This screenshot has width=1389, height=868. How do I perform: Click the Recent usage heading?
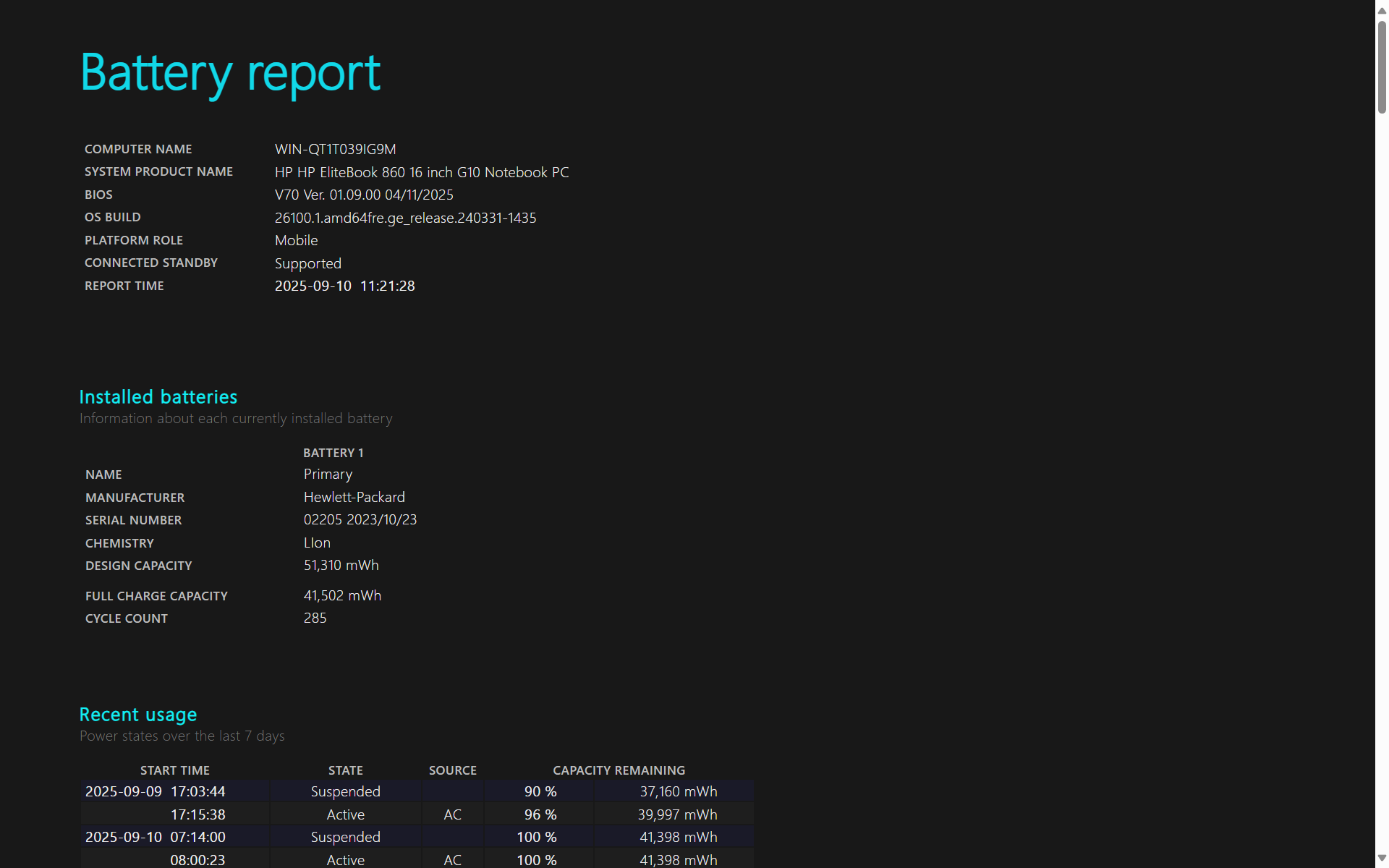(x=137, y=715)
